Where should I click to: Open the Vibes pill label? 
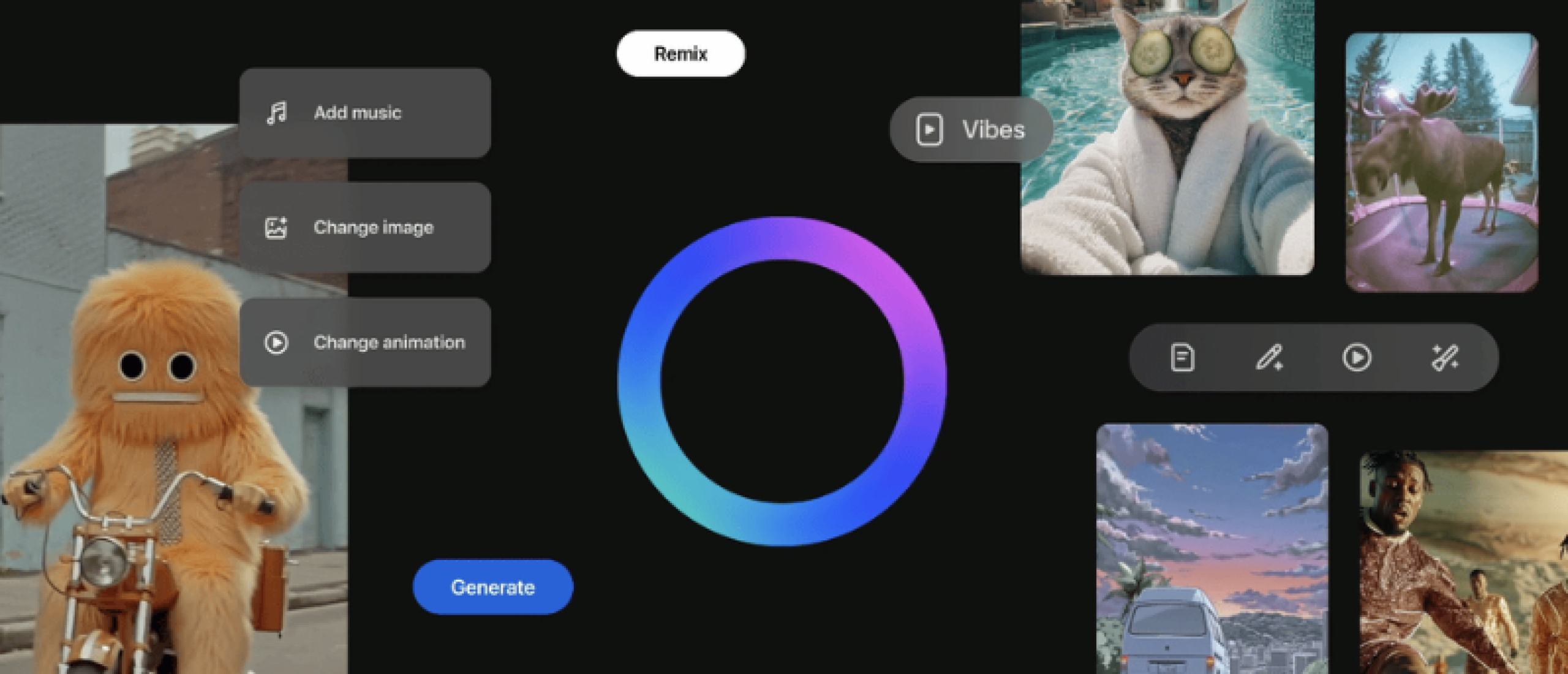(x=993, y=129)
